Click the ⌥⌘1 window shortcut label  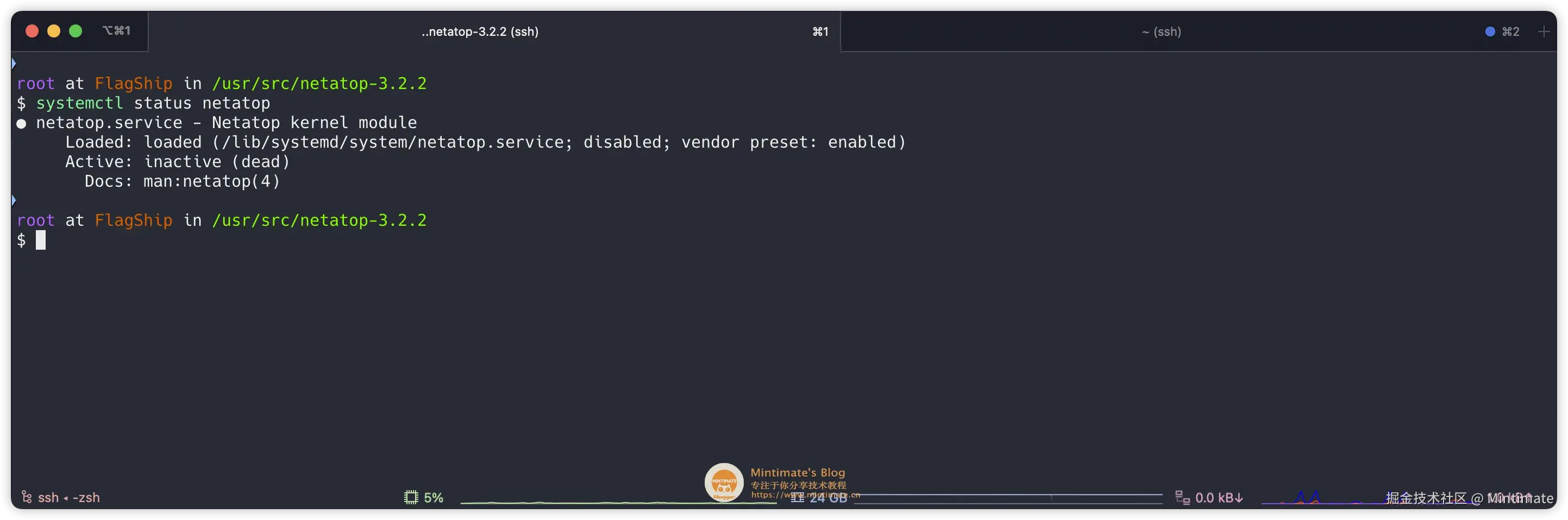[116, 30]
